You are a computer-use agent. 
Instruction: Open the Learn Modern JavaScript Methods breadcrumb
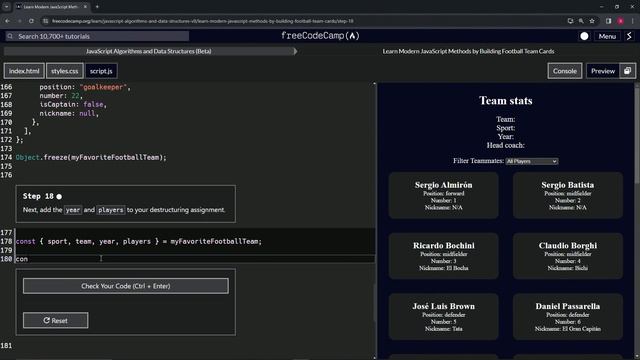(x=468, y=51)
